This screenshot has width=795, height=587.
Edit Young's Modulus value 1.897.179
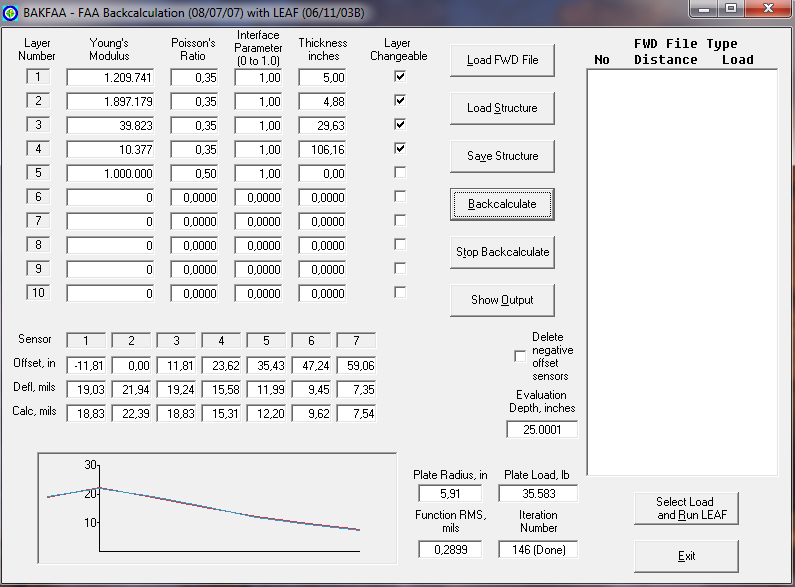(x=110, y=102)
